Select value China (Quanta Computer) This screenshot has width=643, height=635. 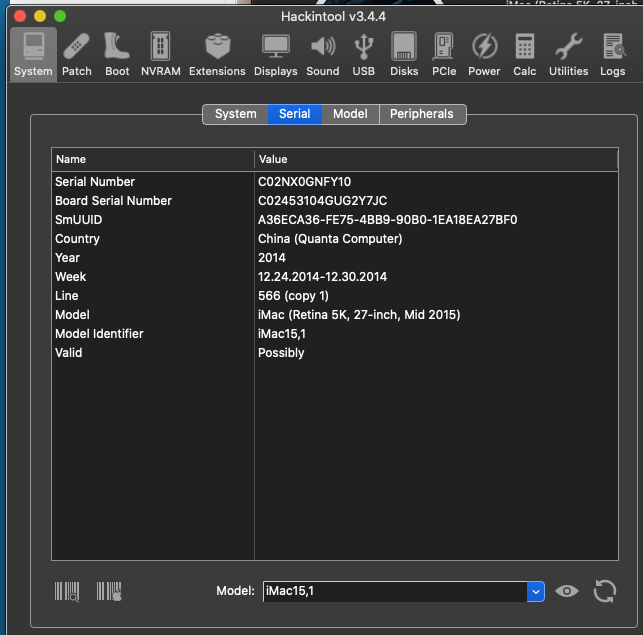pyautogui.click(x=330, y=239)
